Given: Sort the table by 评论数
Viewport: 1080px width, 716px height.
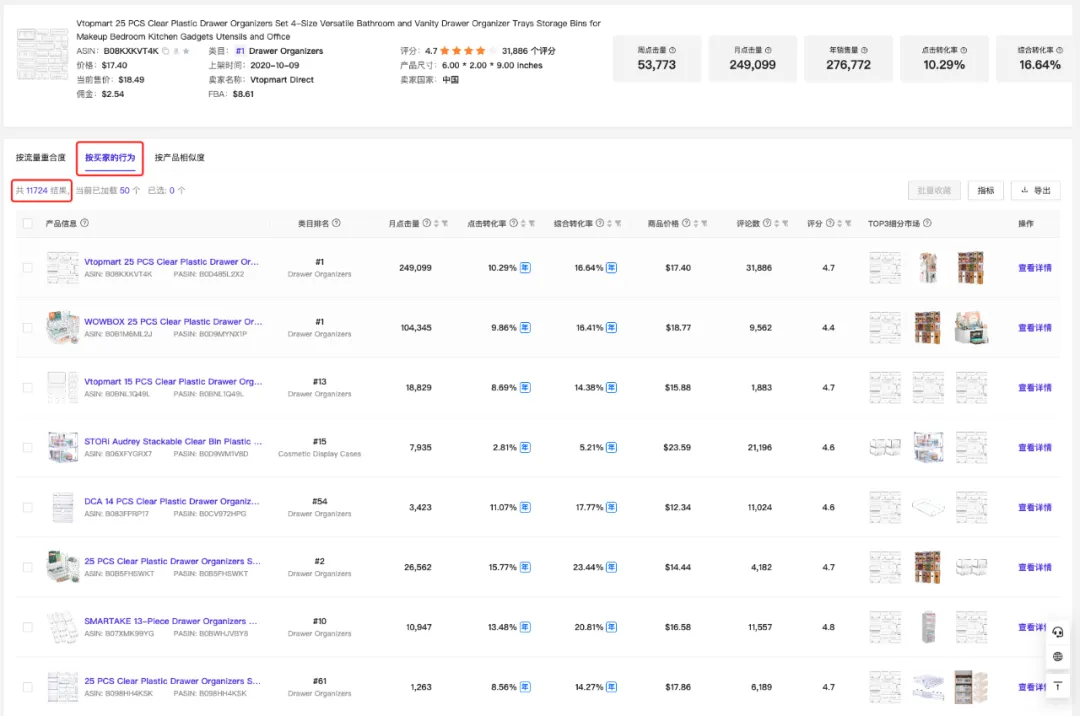Looking at the screenshot, I should coord(776,223).
